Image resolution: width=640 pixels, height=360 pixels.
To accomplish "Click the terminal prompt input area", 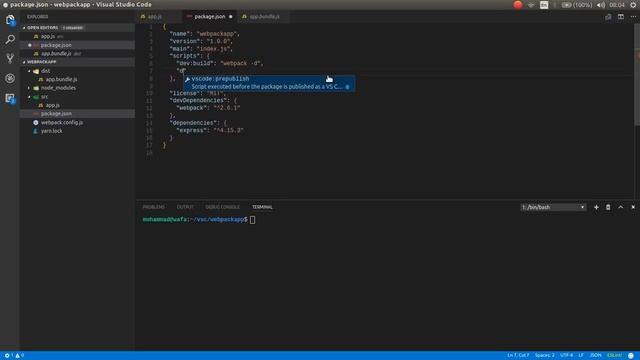I will [252, 220].
